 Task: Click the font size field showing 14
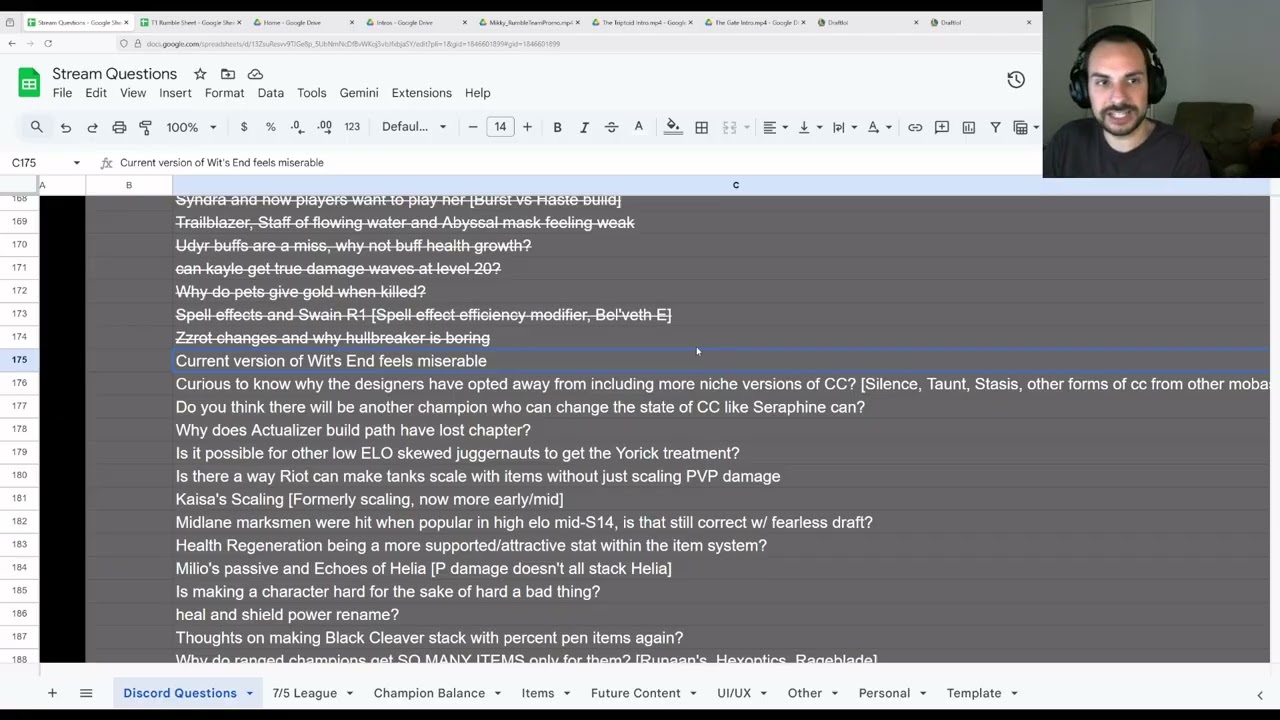coord(500,127)
